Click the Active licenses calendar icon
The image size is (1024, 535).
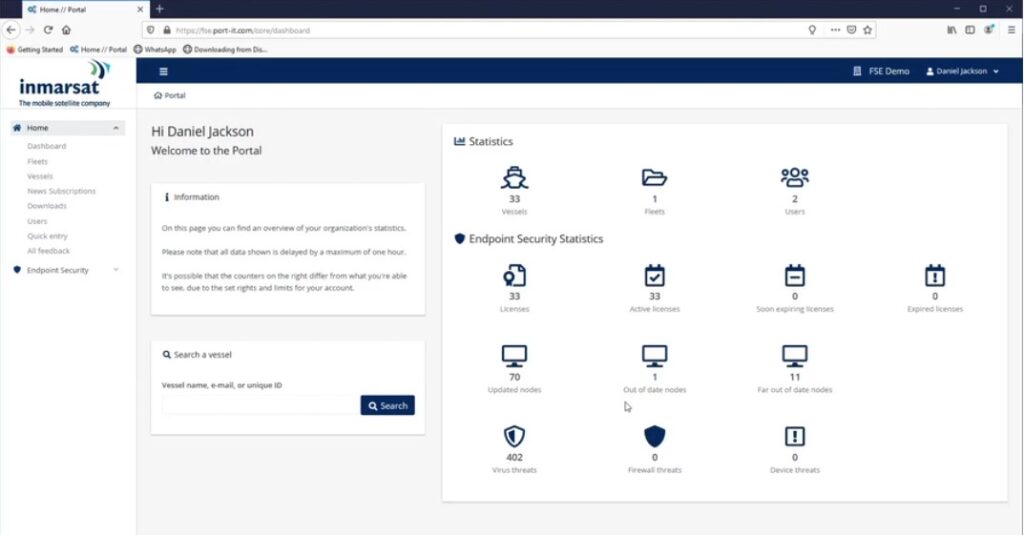click(654, 276)
